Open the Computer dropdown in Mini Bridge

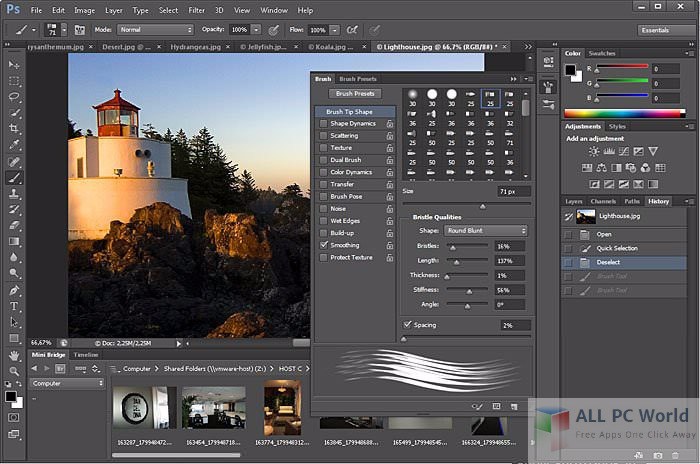click(67, 383)
